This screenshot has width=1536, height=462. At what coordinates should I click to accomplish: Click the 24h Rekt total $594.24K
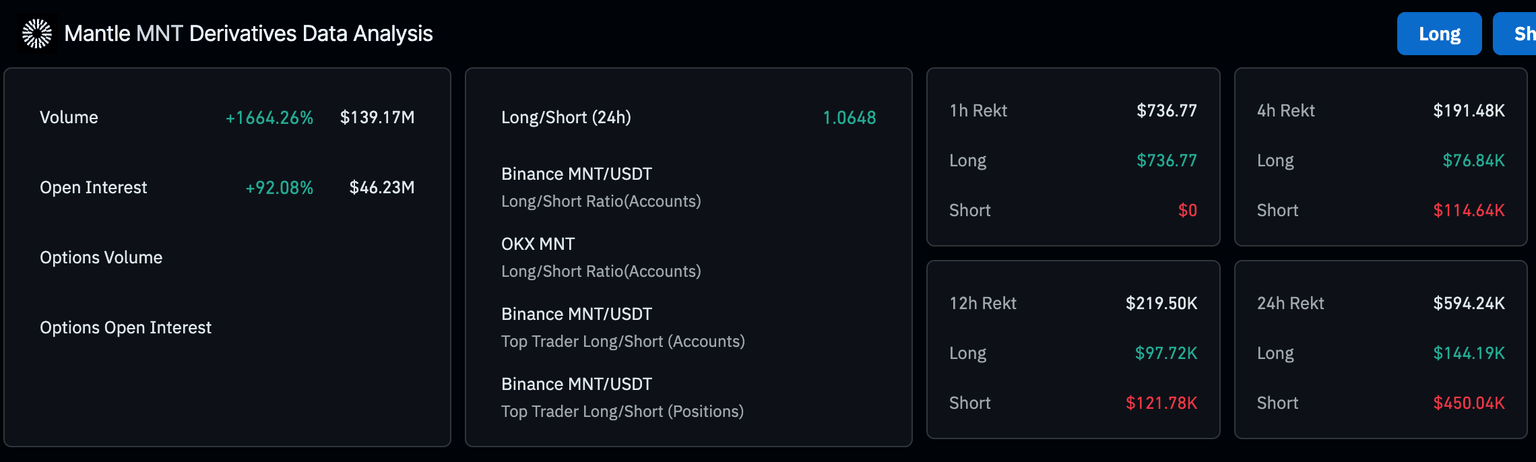pos(1468,304)
